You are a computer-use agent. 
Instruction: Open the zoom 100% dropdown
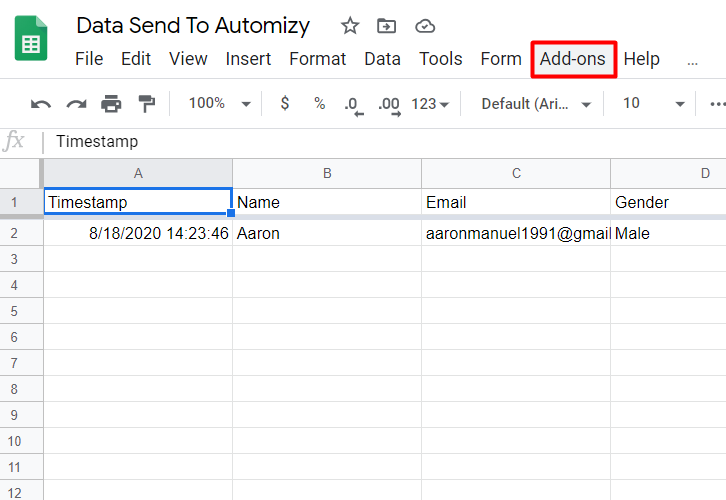point(219,103)
